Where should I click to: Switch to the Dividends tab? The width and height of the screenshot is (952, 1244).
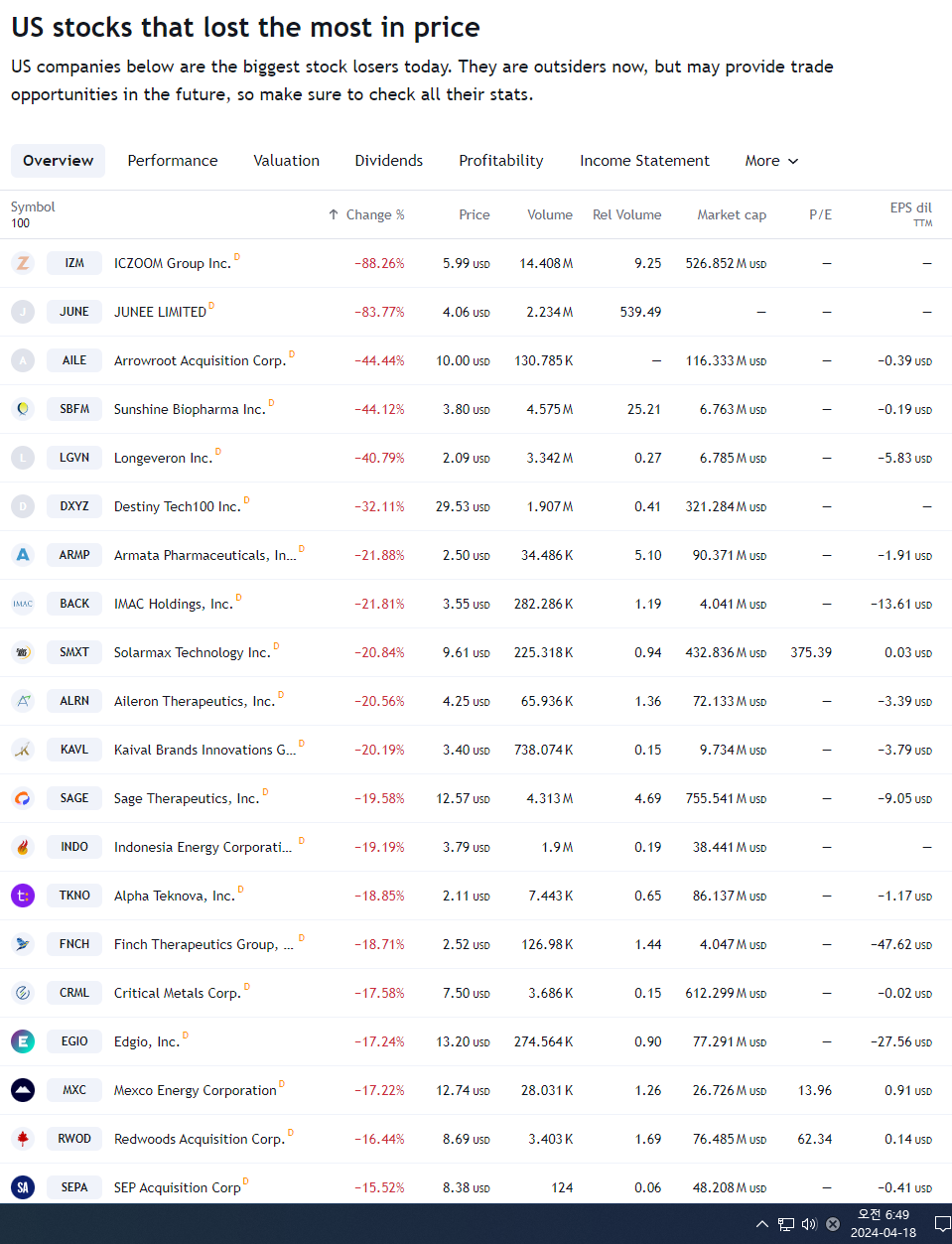[x=389, y=161]
